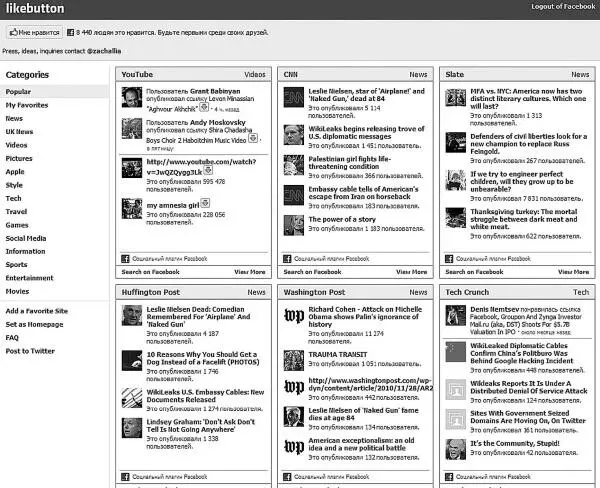The image size is (600, 488).
Task: Open the Social Media category
Action: click(x=26, y=238)
